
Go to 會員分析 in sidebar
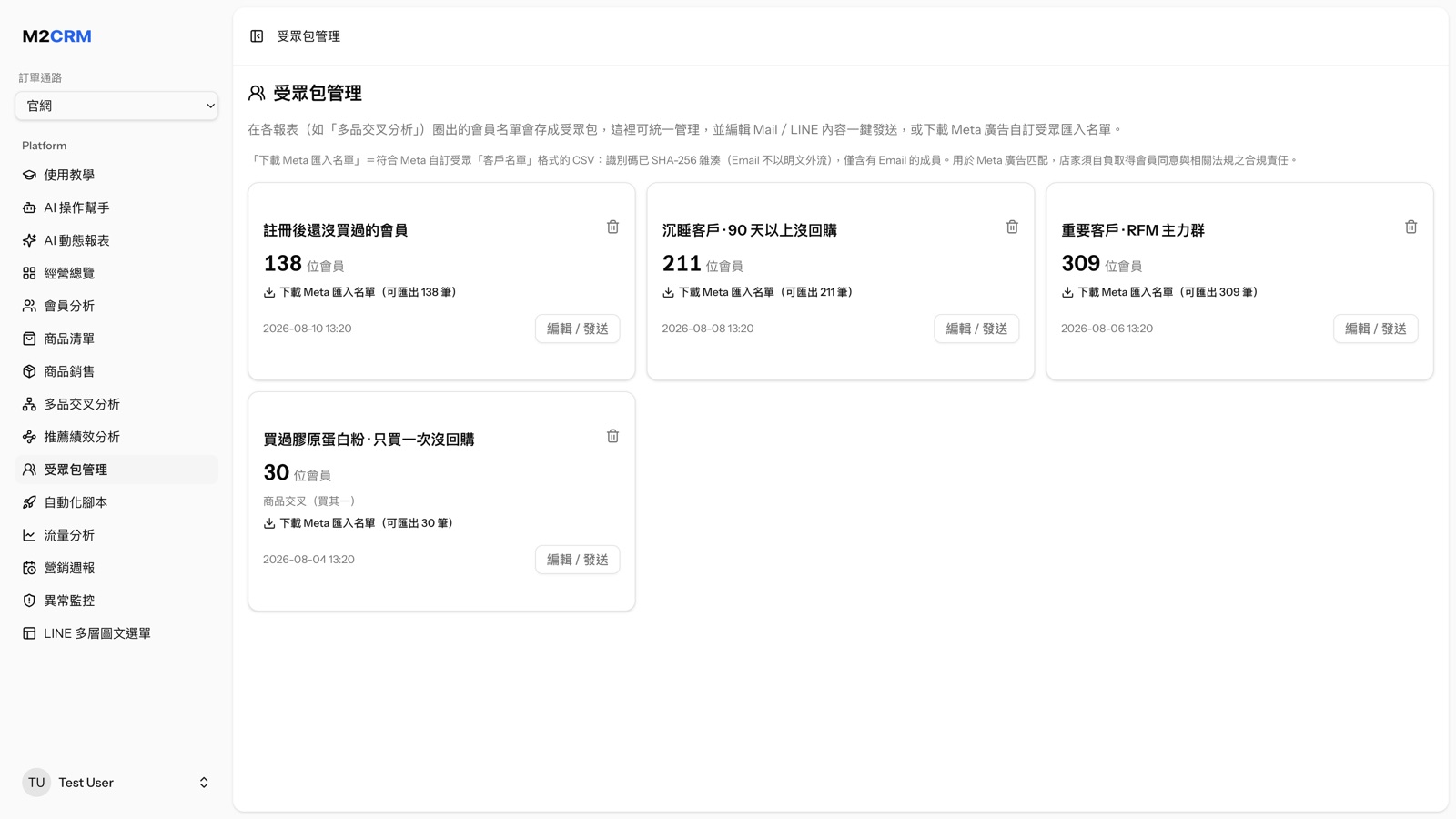[116, 306]
